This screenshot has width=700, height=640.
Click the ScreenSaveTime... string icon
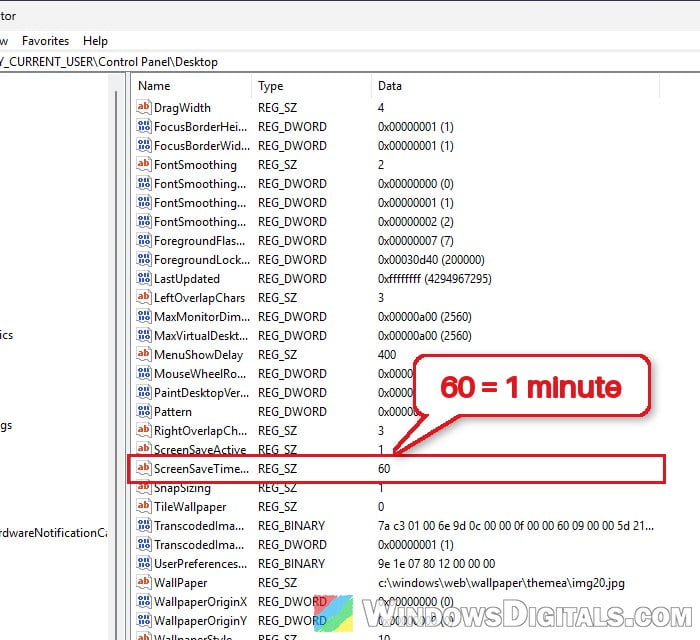pos(143,468)
